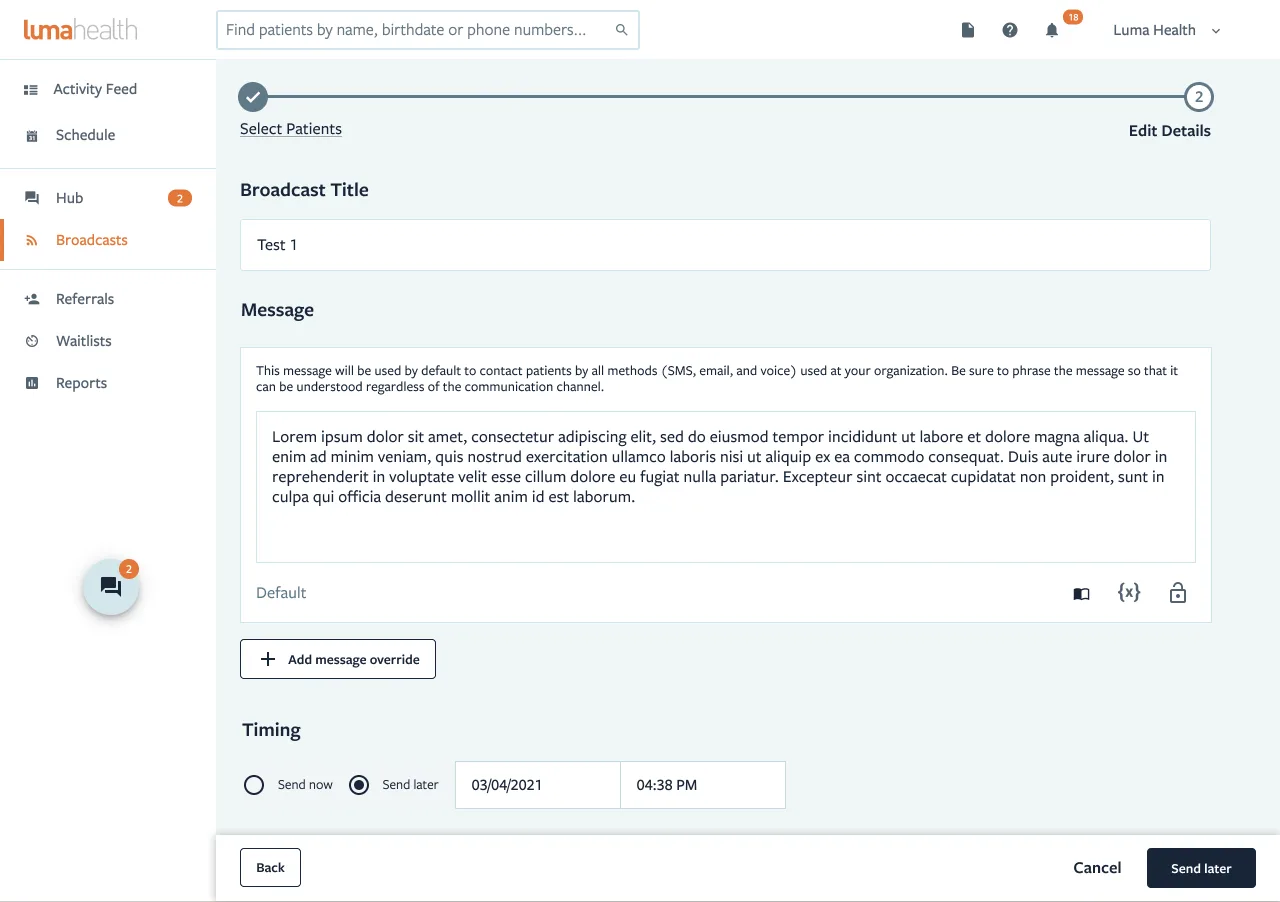Open Reports page

(x=81, y=383)
